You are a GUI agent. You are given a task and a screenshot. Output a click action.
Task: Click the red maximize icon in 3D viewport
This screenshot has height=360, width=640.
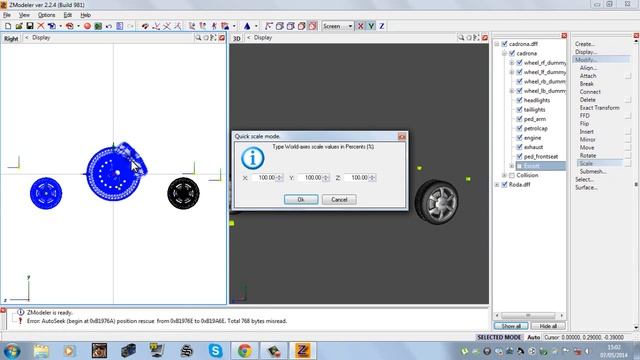point(484,38)
